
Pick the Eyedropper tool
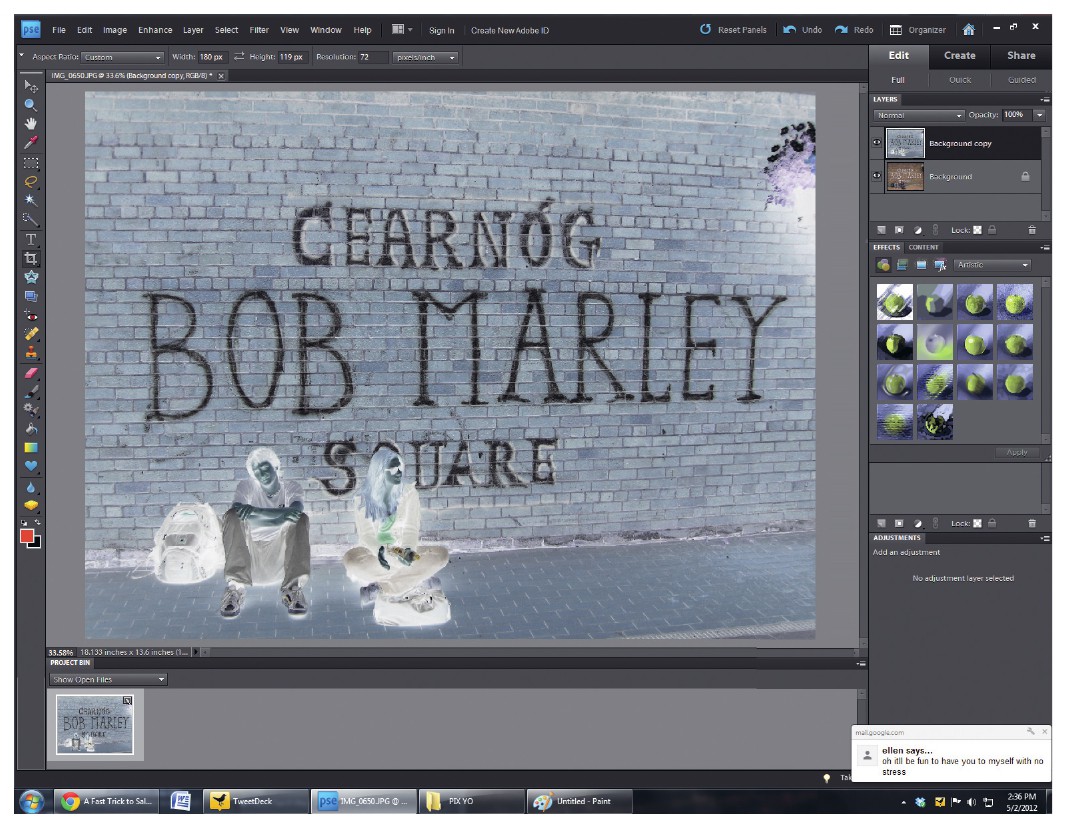pos(31,143)
